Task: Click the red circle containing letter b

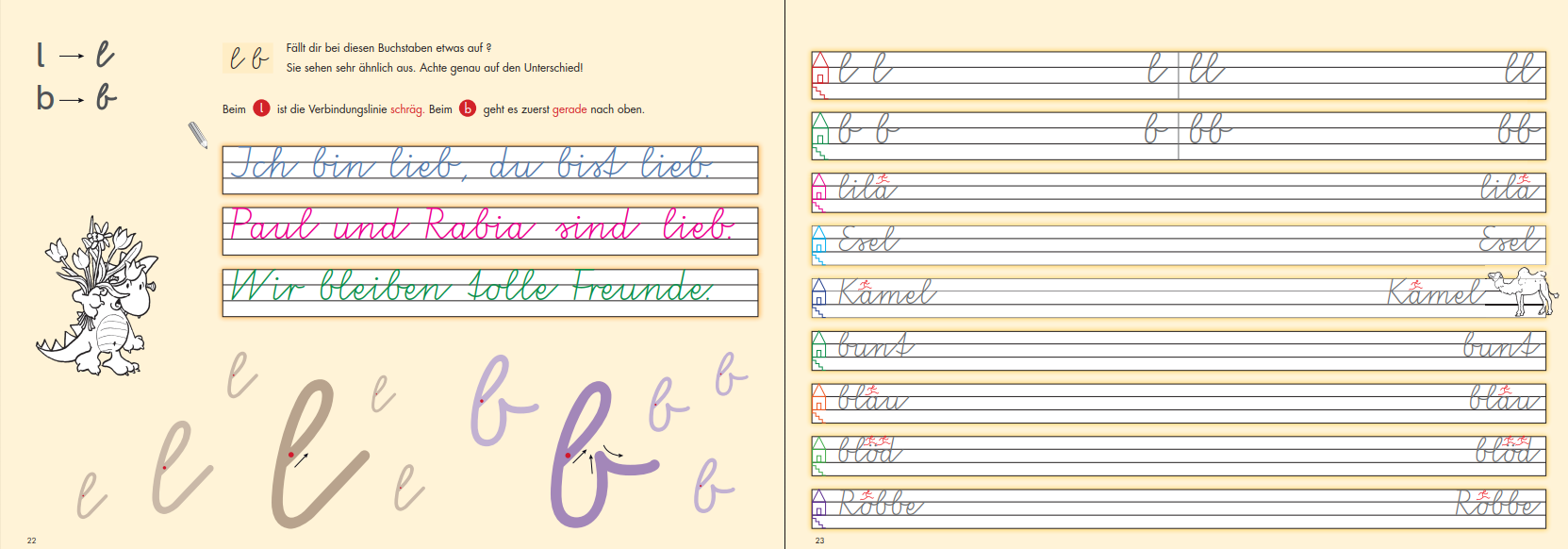Action: [468, 108]
